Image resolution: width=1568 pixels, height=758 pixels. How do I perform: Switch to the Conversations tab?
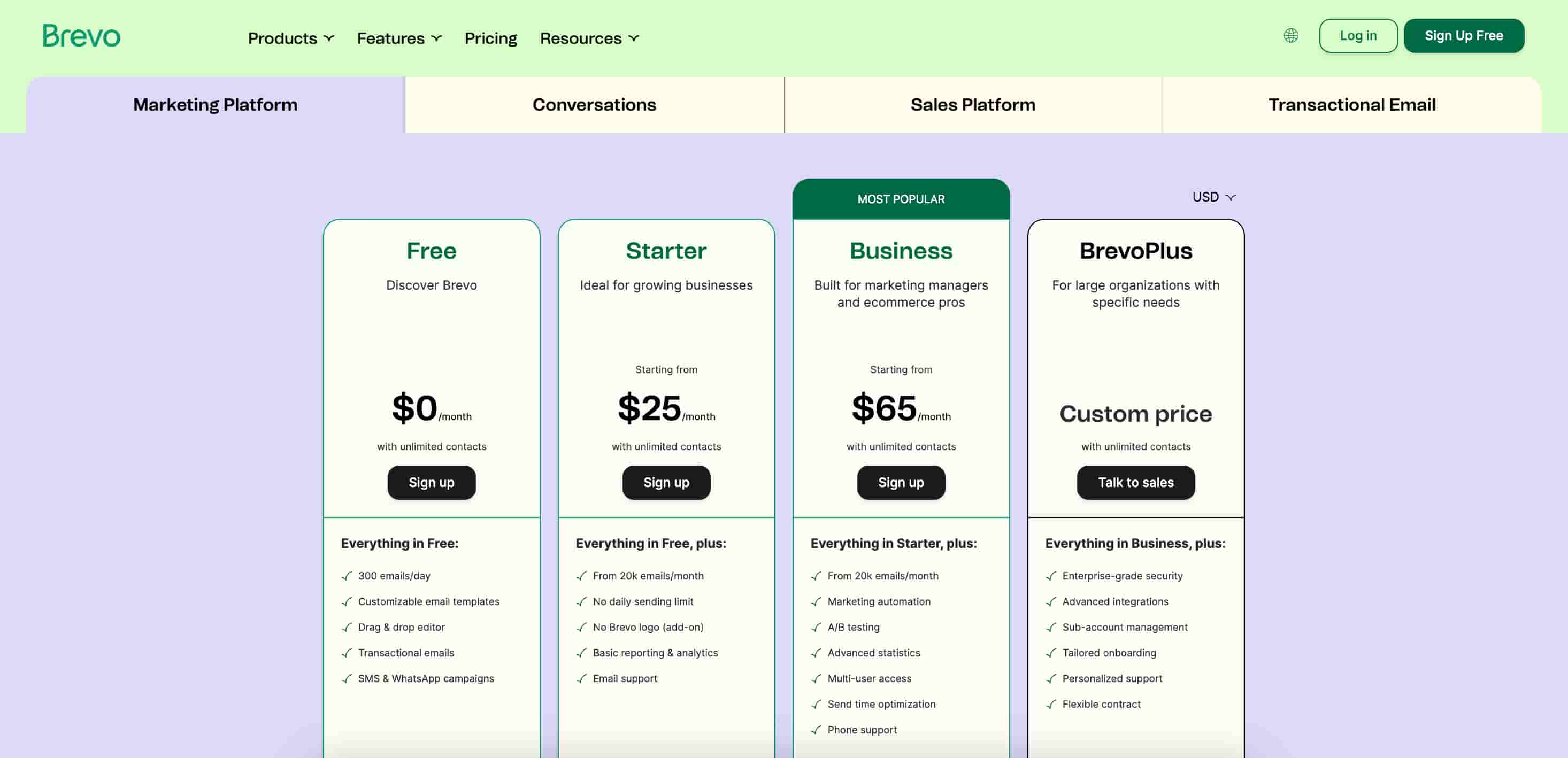[x=594, y=105]
